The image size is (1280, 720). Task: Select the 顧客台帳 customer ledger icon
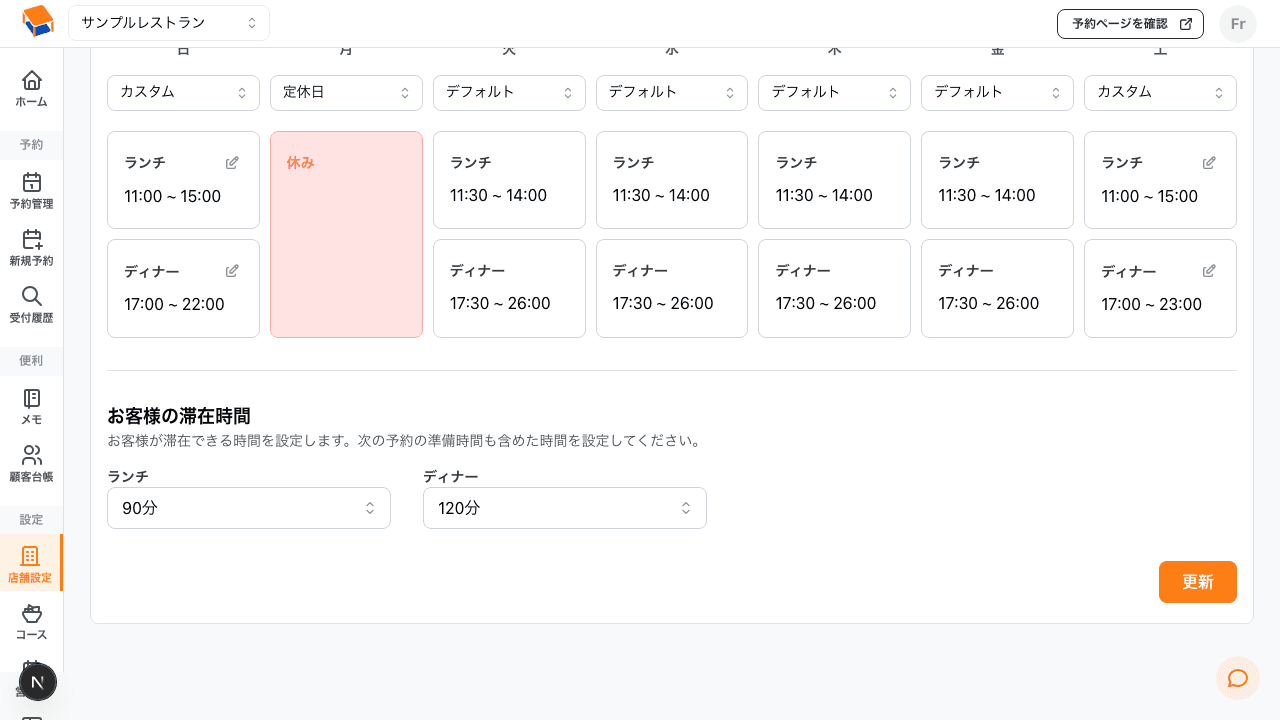(31, 462)
